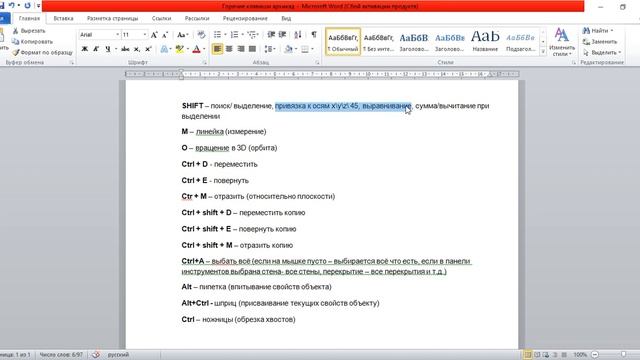Clear formatting icon in font group
Screen dimensions: 640x360
(x=201, y=35)
